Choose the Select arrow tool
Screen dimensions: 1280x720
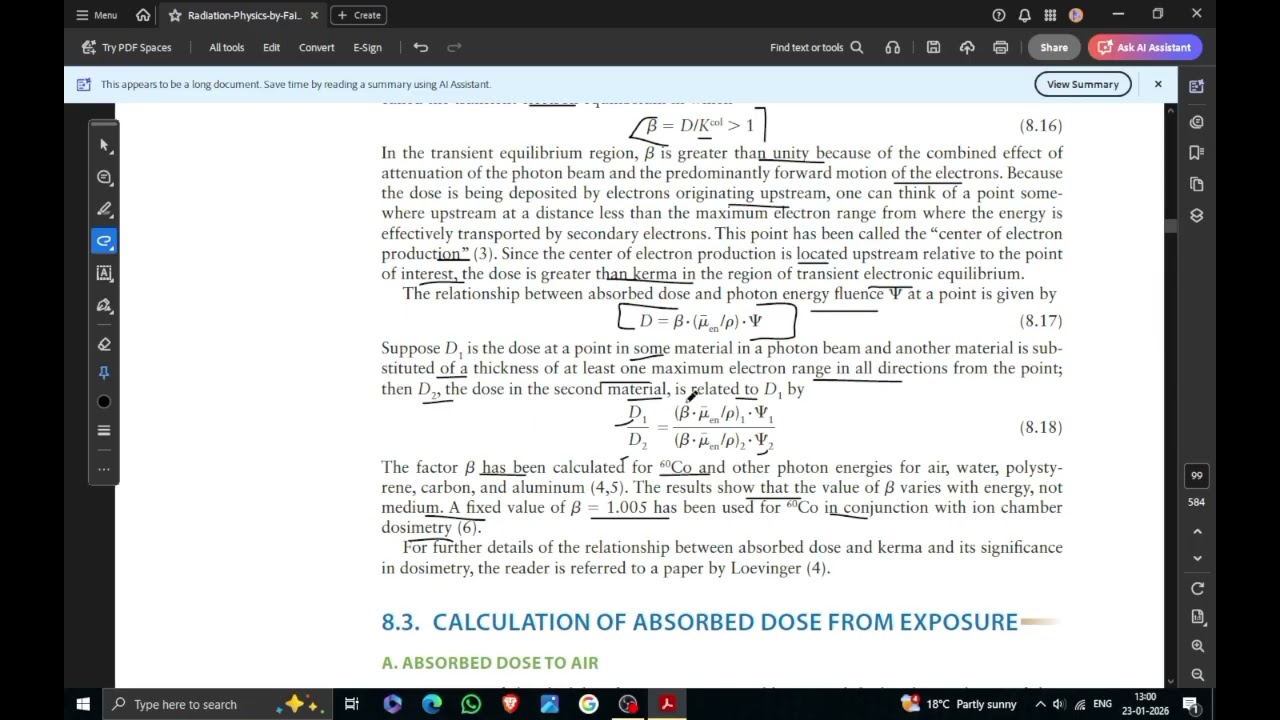tap(104, 145)
